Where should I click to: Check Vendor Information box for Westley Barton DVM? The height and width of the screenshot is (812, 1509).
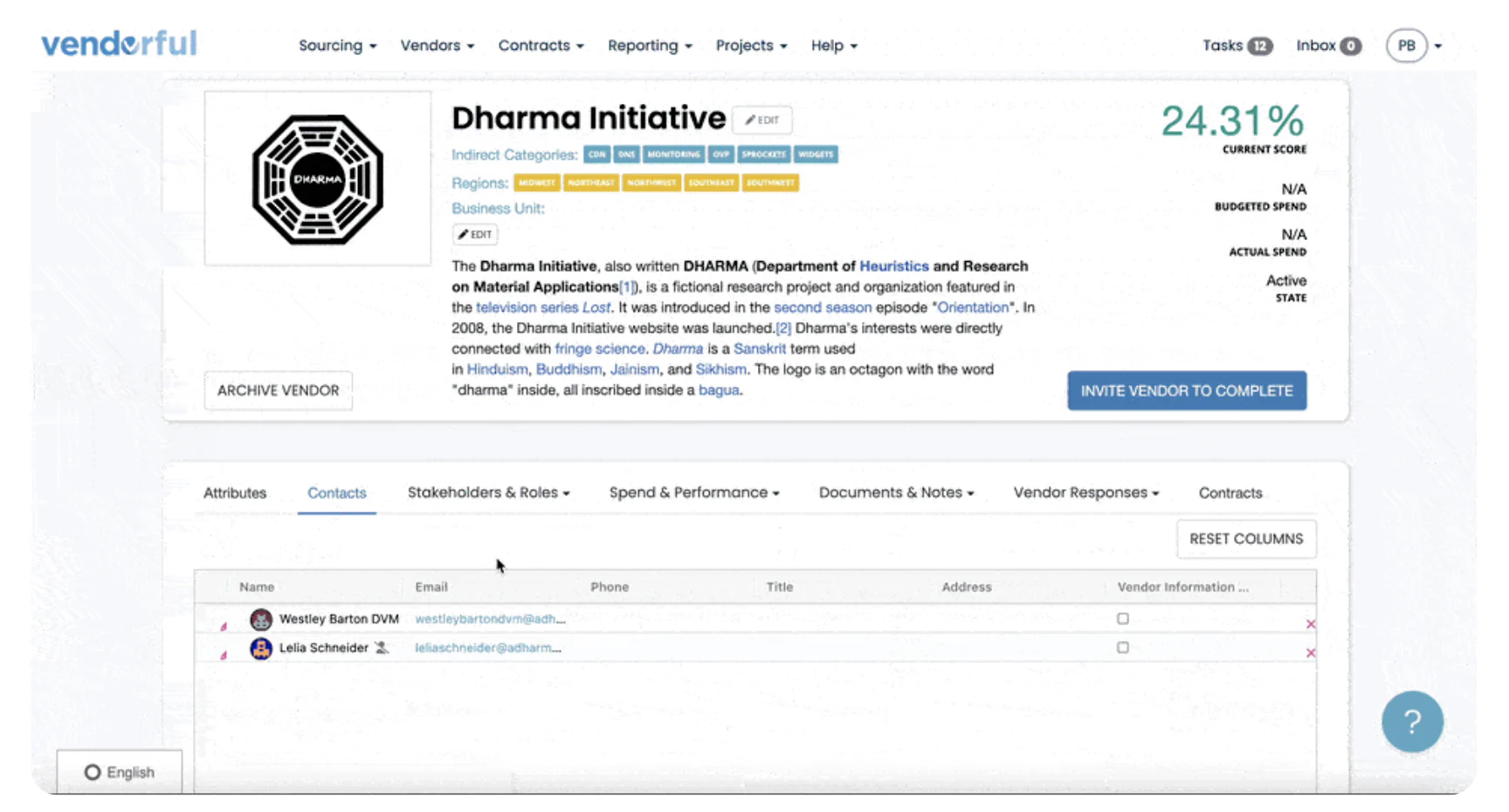click(x=1122, y=618)
